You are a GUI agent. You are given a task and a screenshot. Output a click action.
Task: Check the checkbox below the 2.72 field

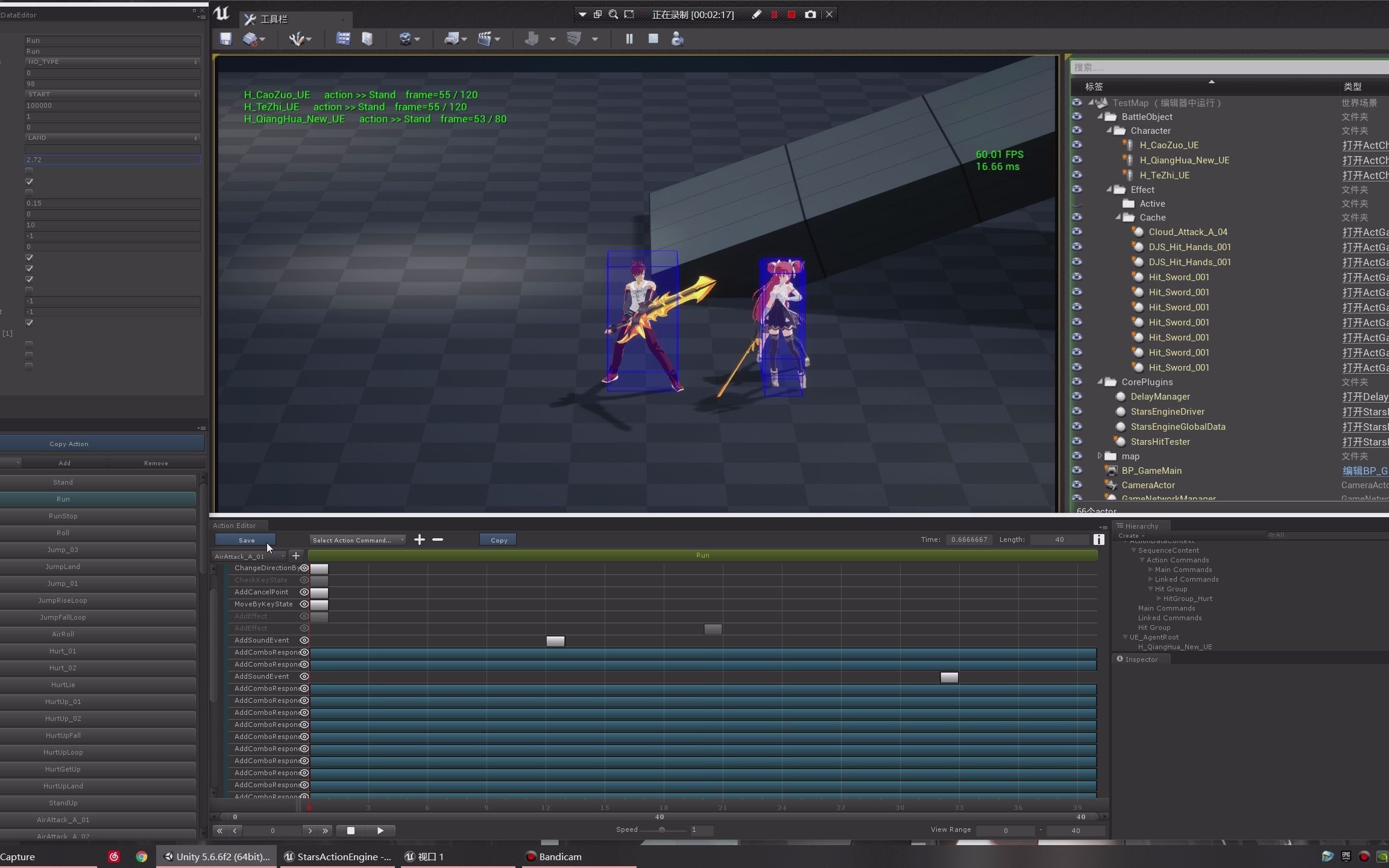(x=28, y=171)
